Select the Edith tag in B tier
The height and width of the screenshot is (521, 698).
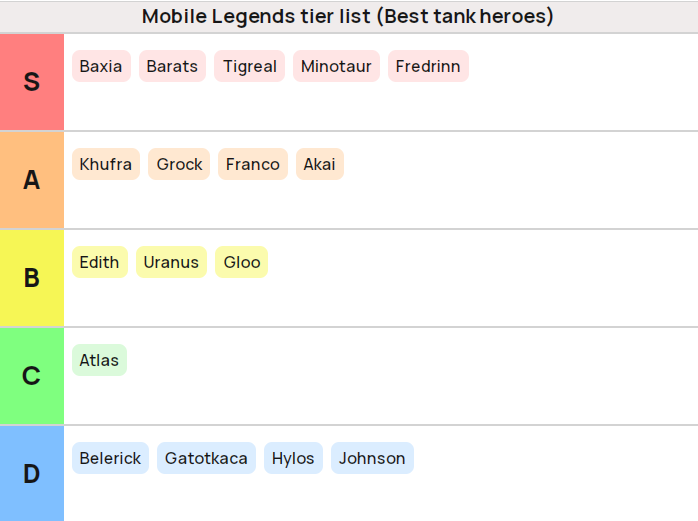100,262
